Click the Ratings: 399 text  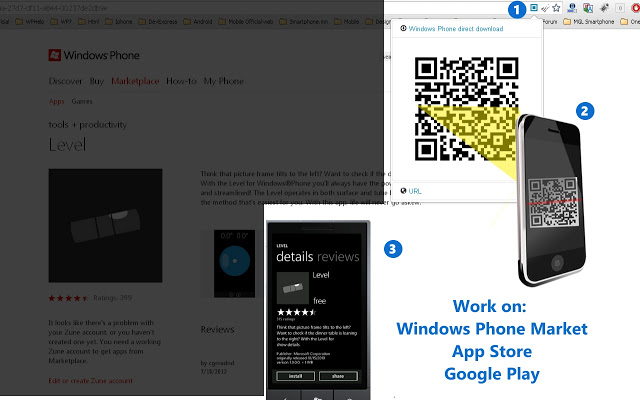pos(112,298)
